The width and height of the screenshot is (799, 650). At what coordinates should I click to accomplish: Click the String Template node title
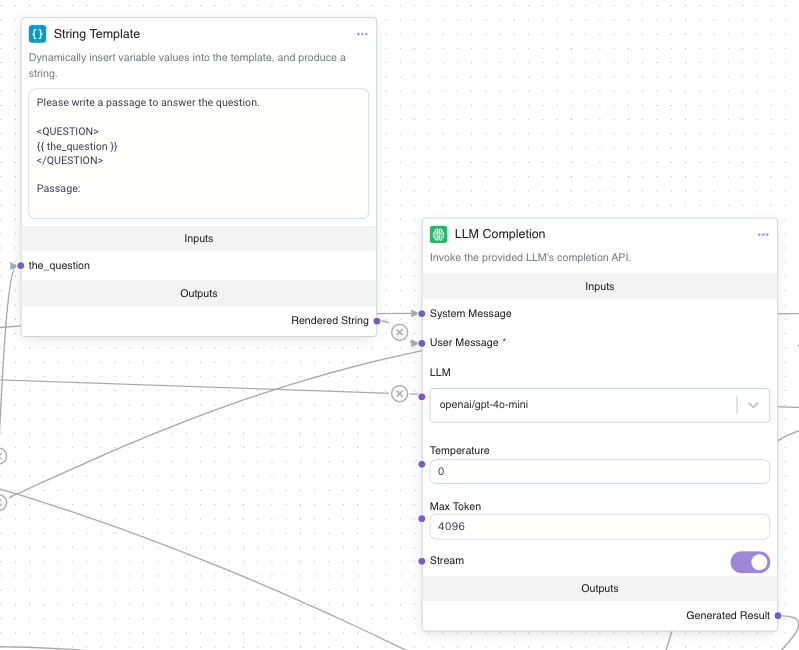[97, 34]
